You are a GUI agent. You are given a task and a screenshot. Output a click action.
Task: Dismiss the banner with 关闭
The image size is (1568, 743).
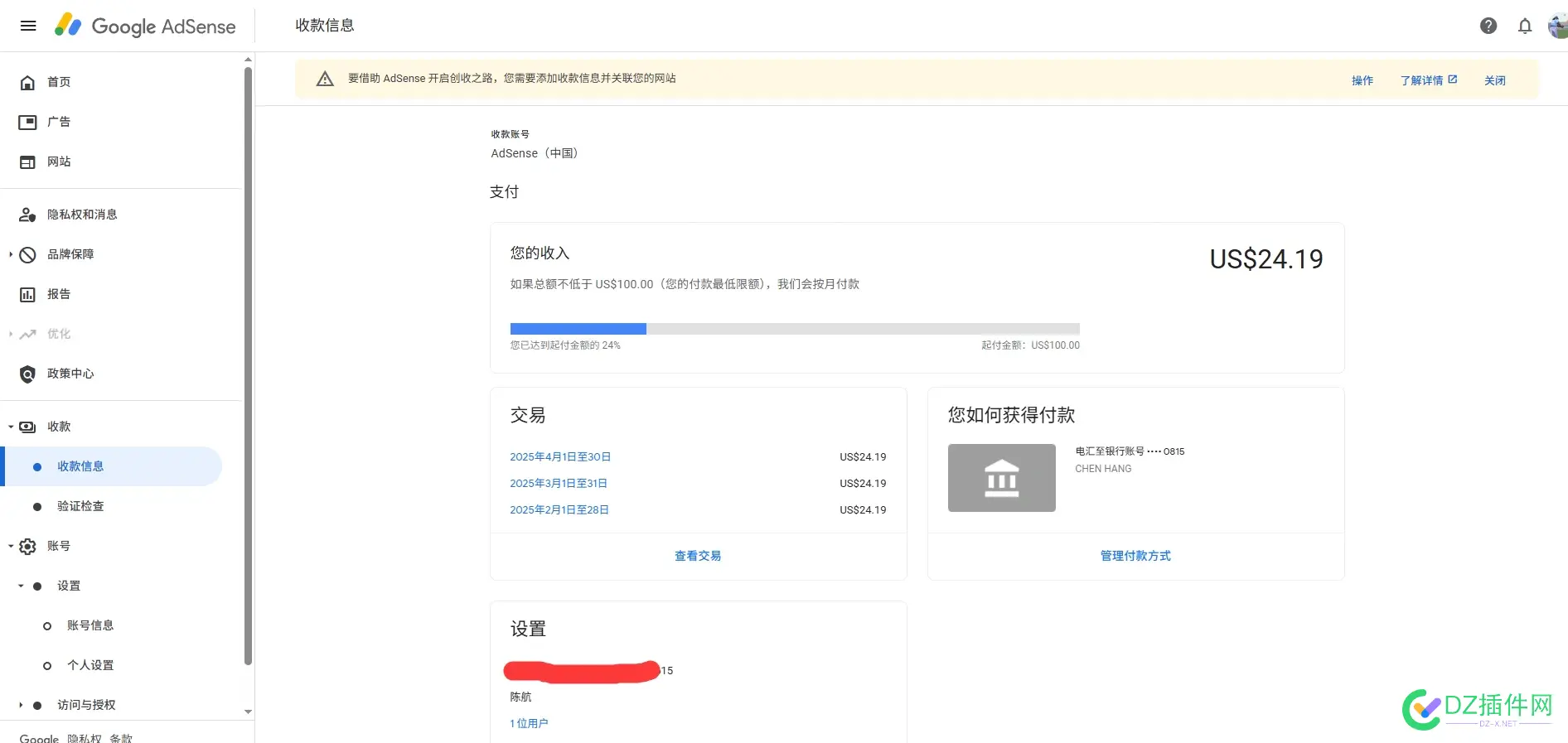[x=1495, y=80]
